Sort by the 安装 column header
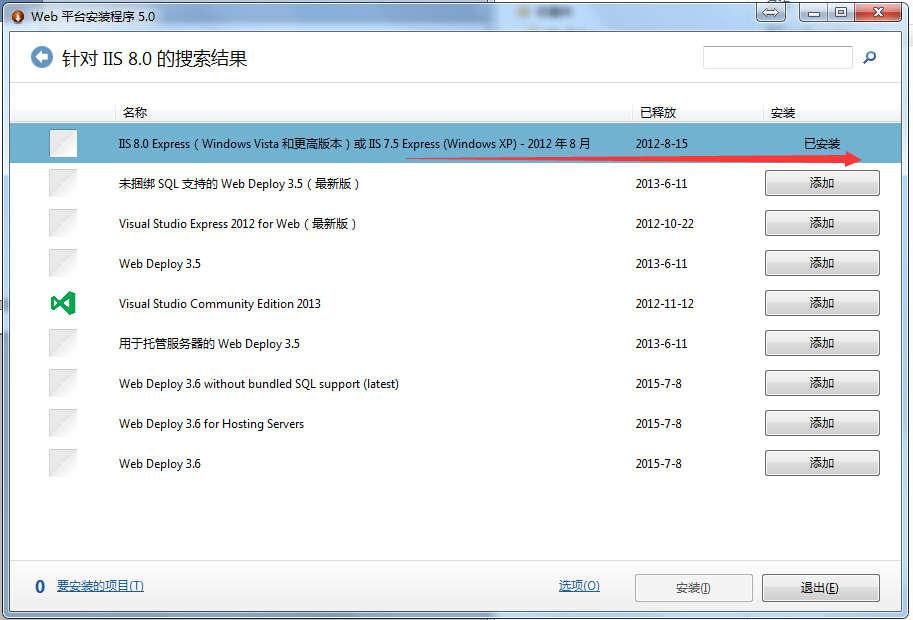The image size is (913, 620). tap(783, 112)
